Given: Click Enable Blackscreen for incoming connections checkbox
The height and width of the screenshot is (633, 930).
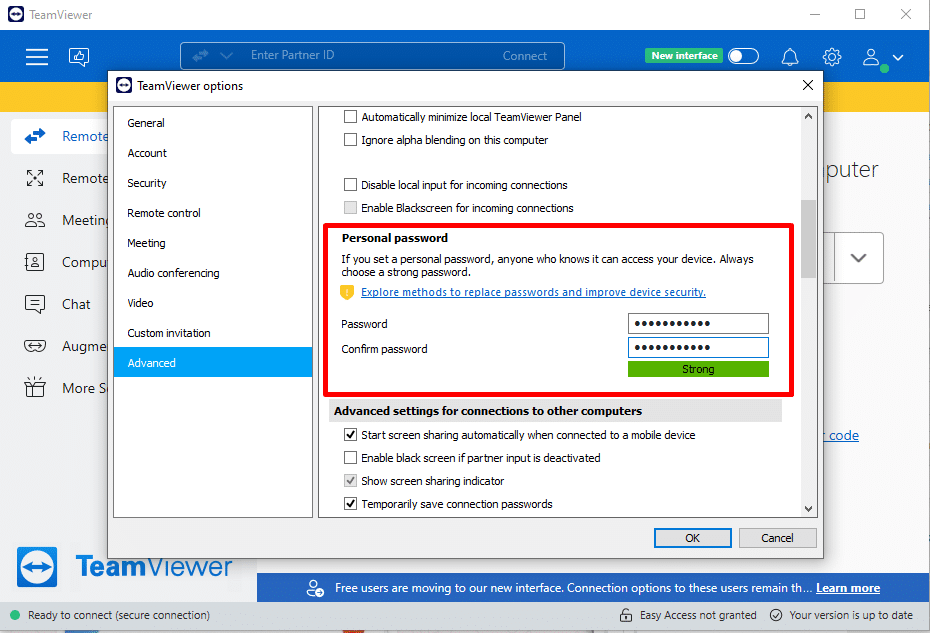Looking at the screenshot, I should 351,208.
